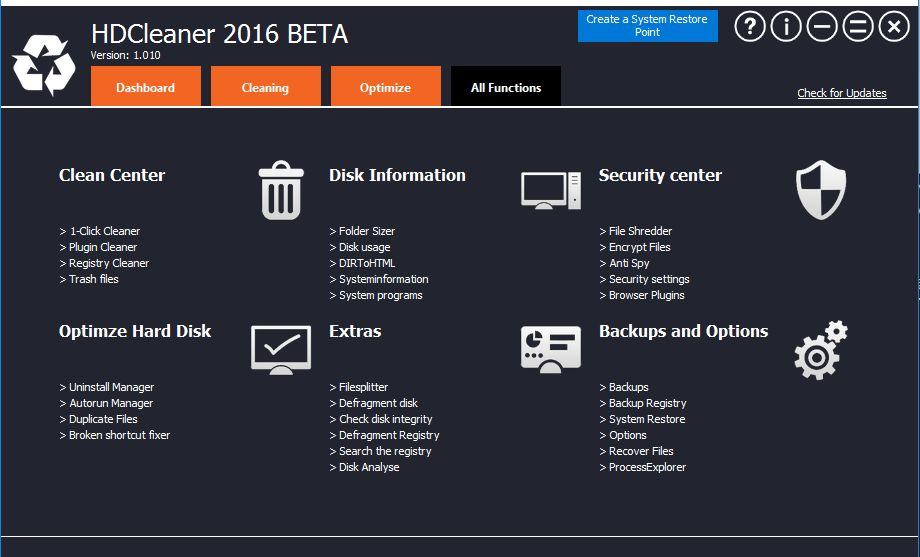
Task: Launch File Shredder
Action: pyautogui.click(x=636, y=231)
